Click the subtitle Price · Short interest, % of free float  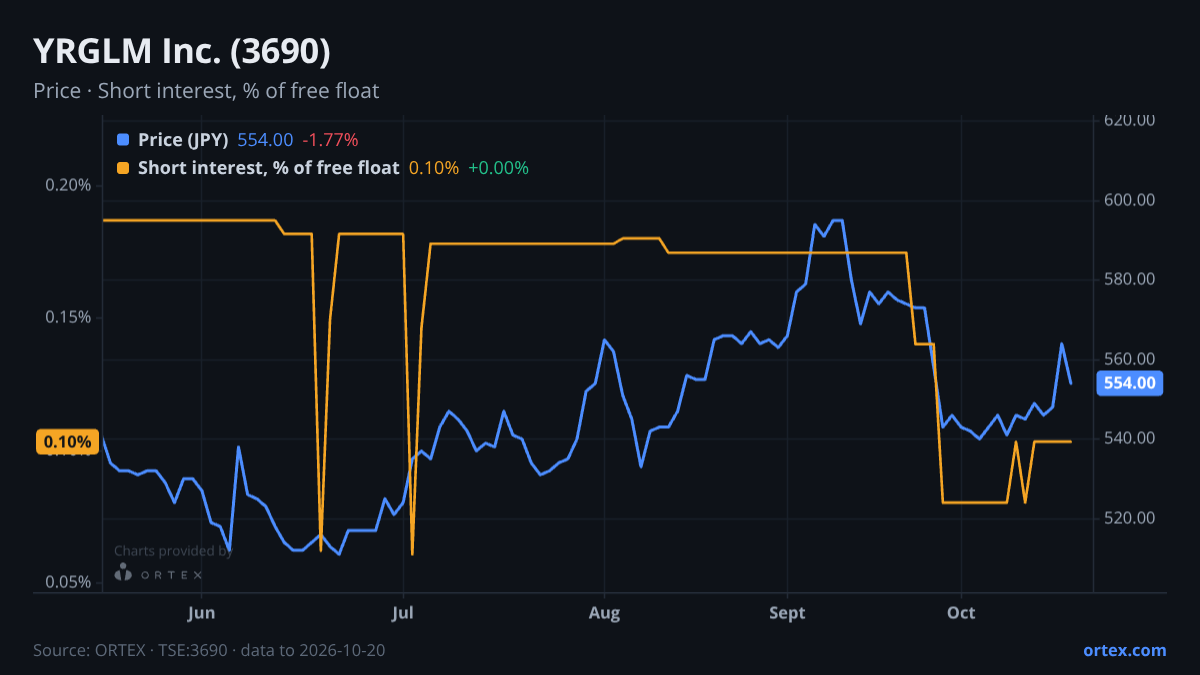click(206, 91)
